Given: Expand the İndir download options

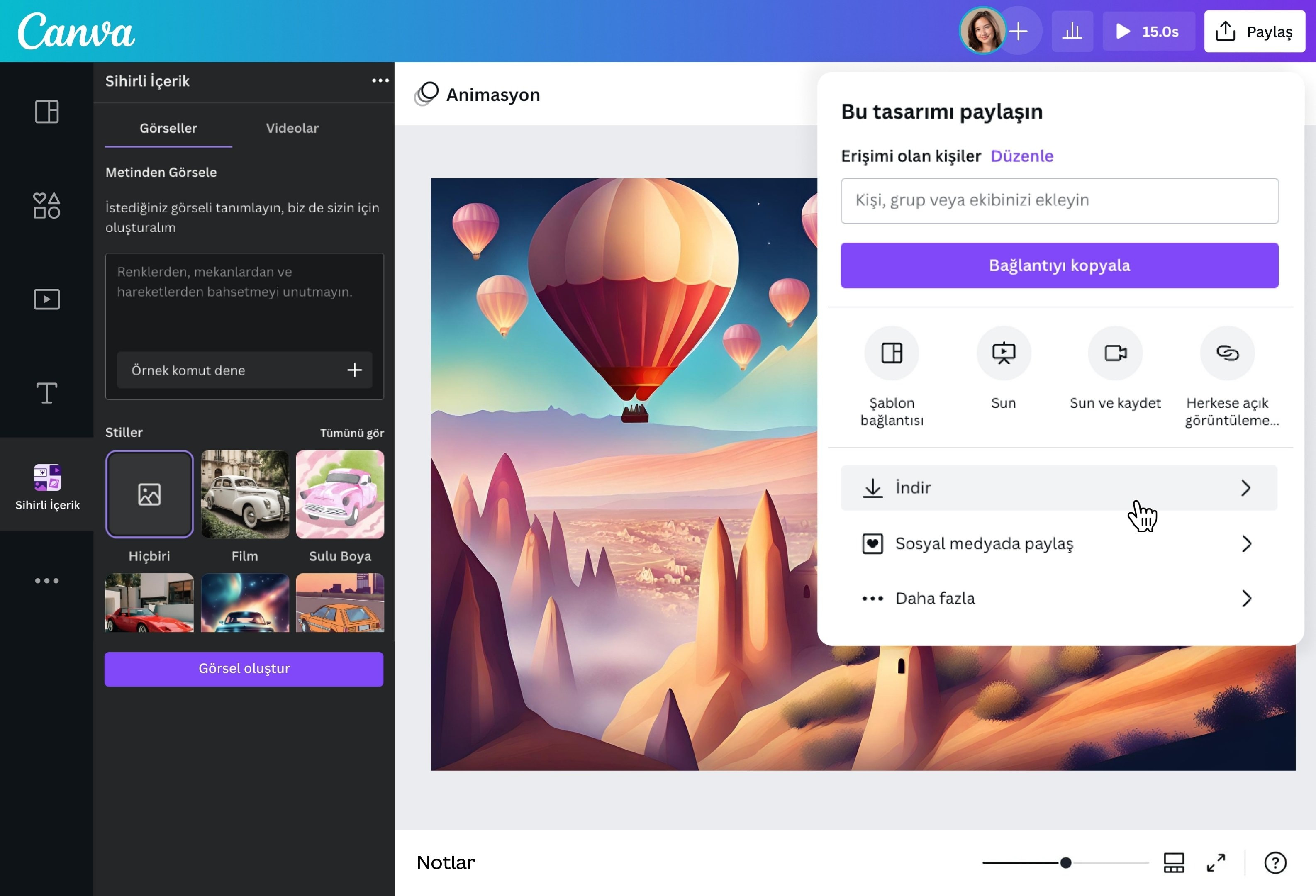Looking at the screenshot, I should point(1058,487).
